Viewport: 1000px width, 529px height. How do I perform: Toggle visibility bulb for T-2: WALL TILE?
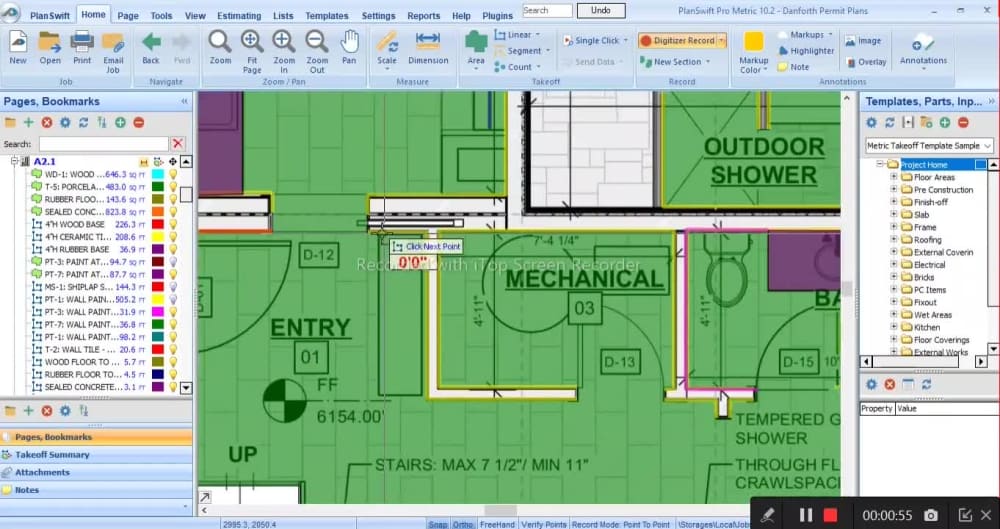click(x=172, y=350)
